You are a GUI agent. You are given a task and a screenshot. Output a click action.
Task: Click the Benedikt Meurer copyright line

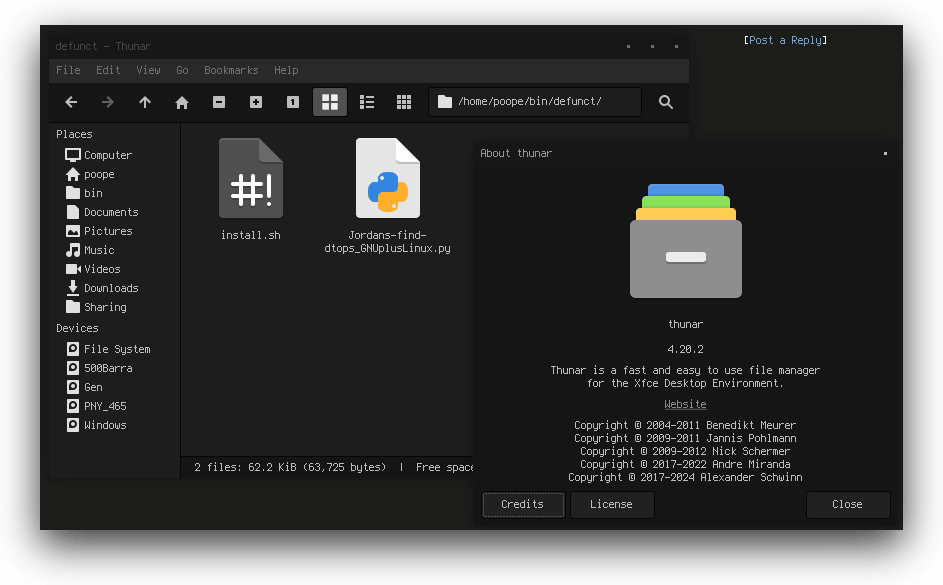click(x=685, y=425)
